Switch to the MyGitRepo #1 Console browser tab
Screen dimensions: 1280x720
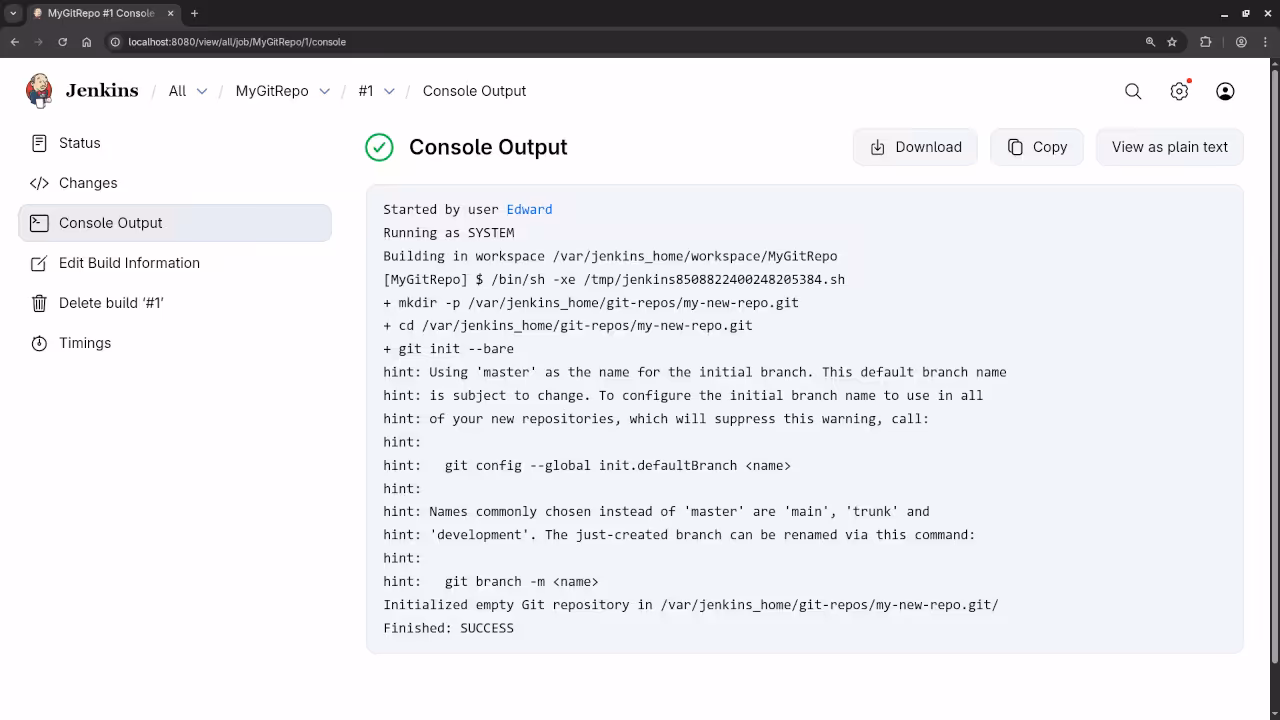click(x=100, y=13)
